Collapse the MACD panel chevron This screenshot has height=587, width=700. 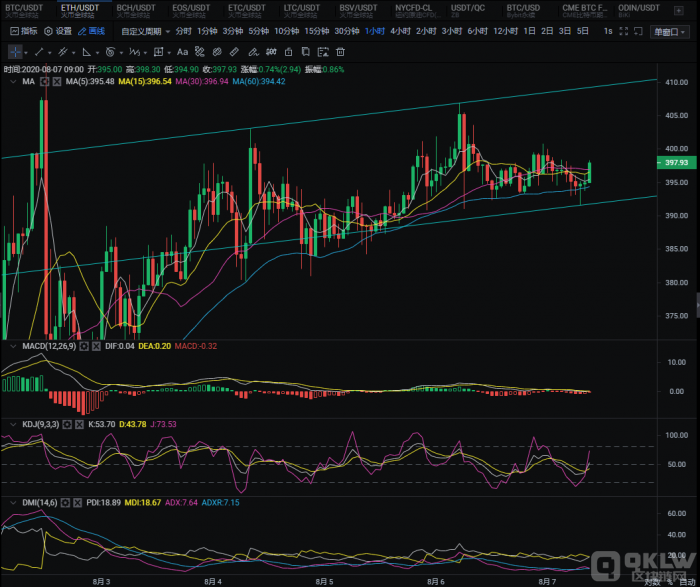(x=13, y=346)
